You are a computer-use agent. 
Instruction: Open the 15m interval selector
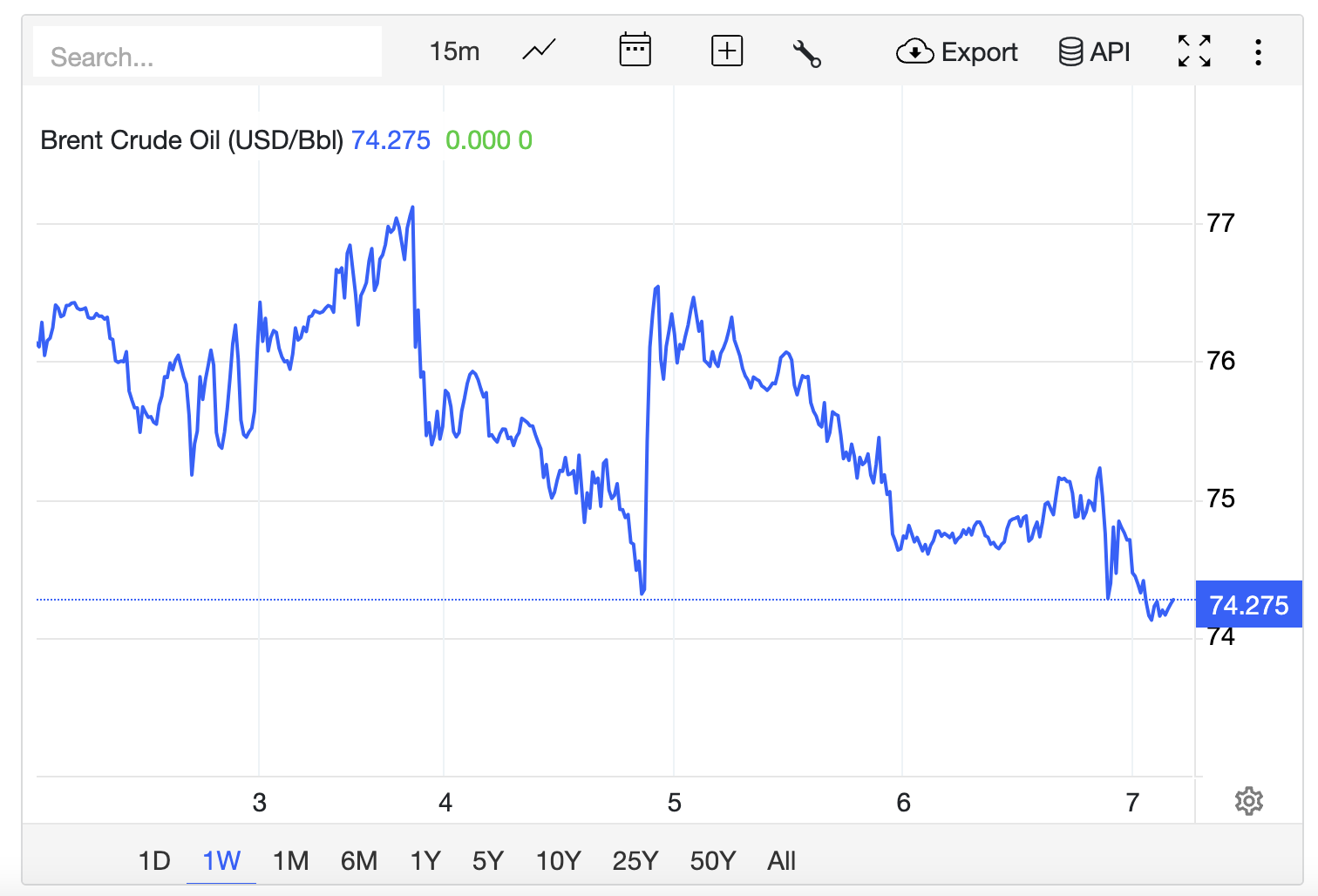tap(454, 51)
